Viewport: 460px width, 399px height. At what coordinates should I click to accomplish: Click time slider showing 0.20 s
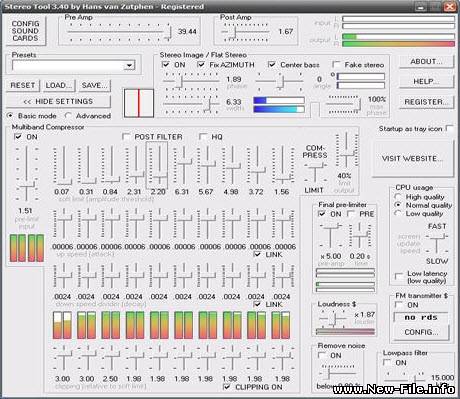(x=360, y=235)
